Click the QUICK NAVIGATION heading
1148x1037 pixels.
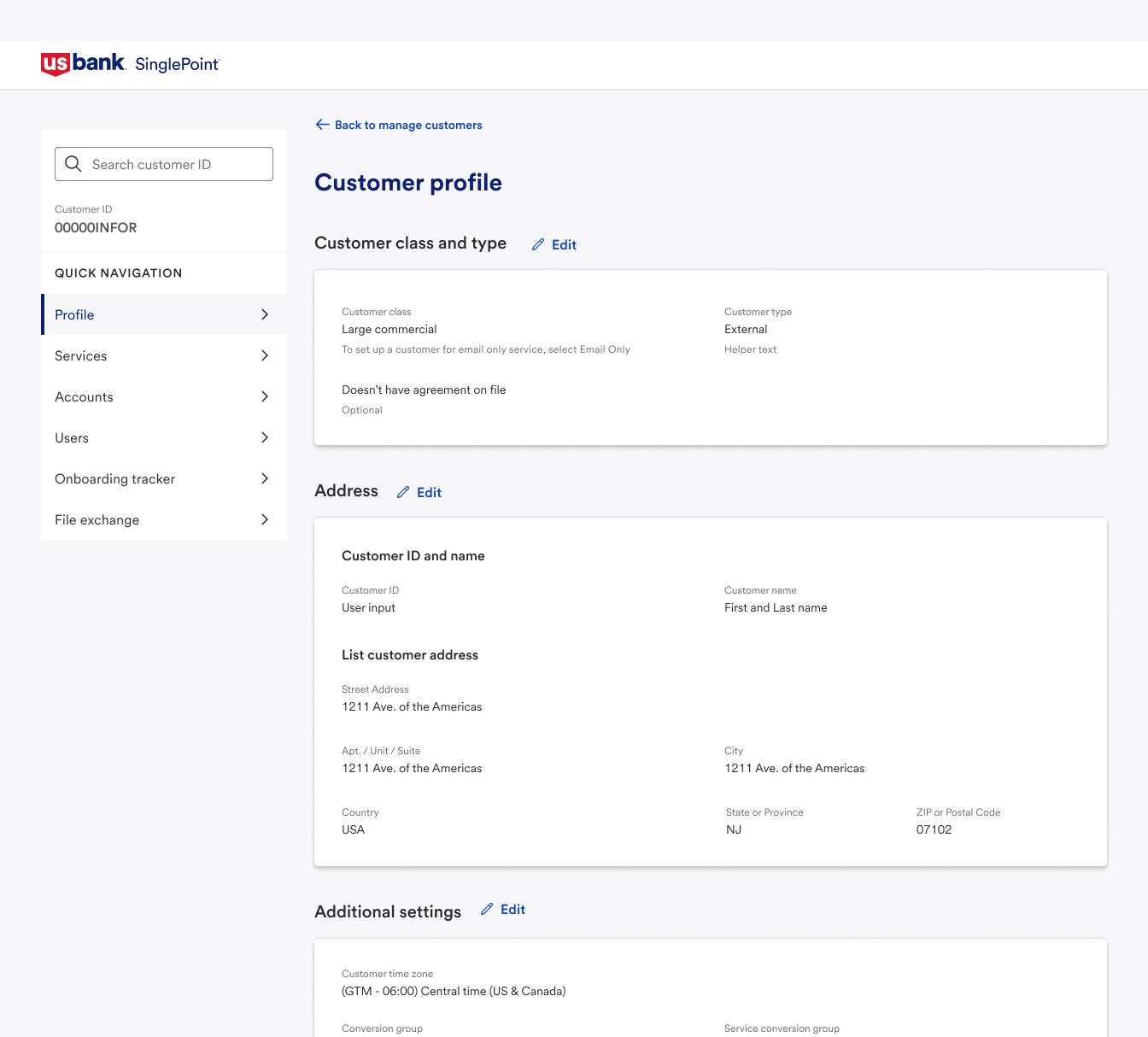pos(118,273)
